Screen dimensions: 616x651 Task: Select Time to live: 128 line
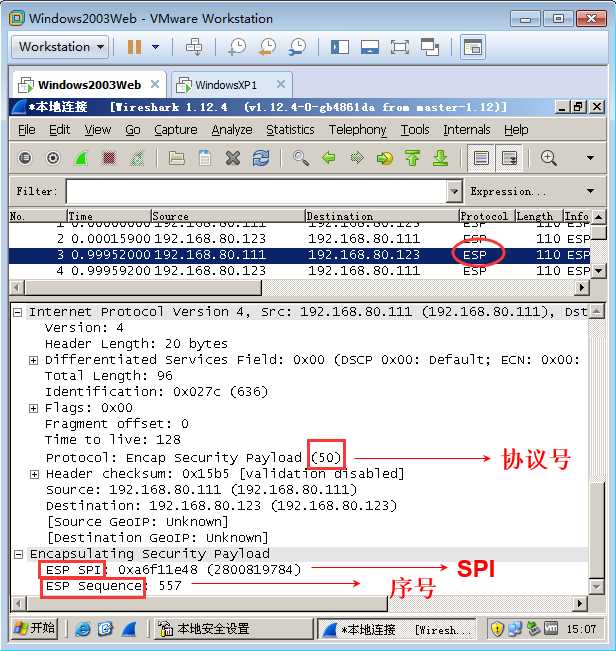click(x=113, y=440)
